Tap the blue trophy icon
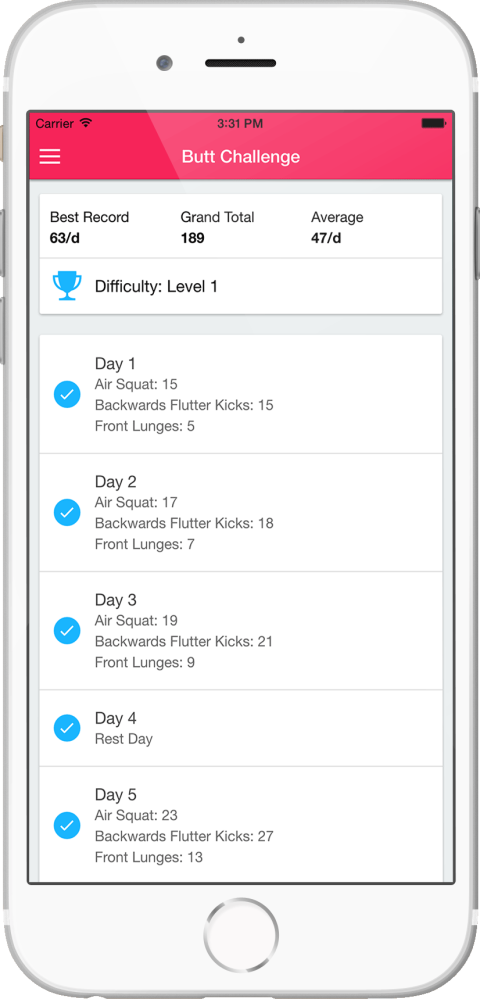 67,287
